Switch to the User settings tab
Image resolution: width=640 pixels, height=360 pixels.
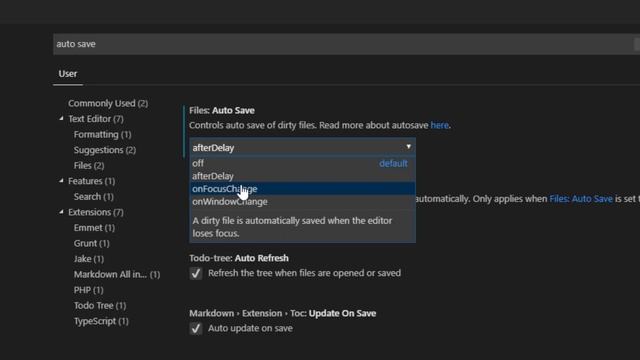pyautogui.click(x=68, y=74)
